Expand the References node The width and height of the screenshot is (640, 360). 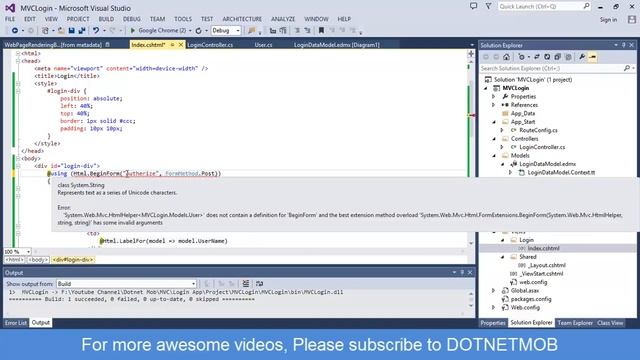[494, 105]
